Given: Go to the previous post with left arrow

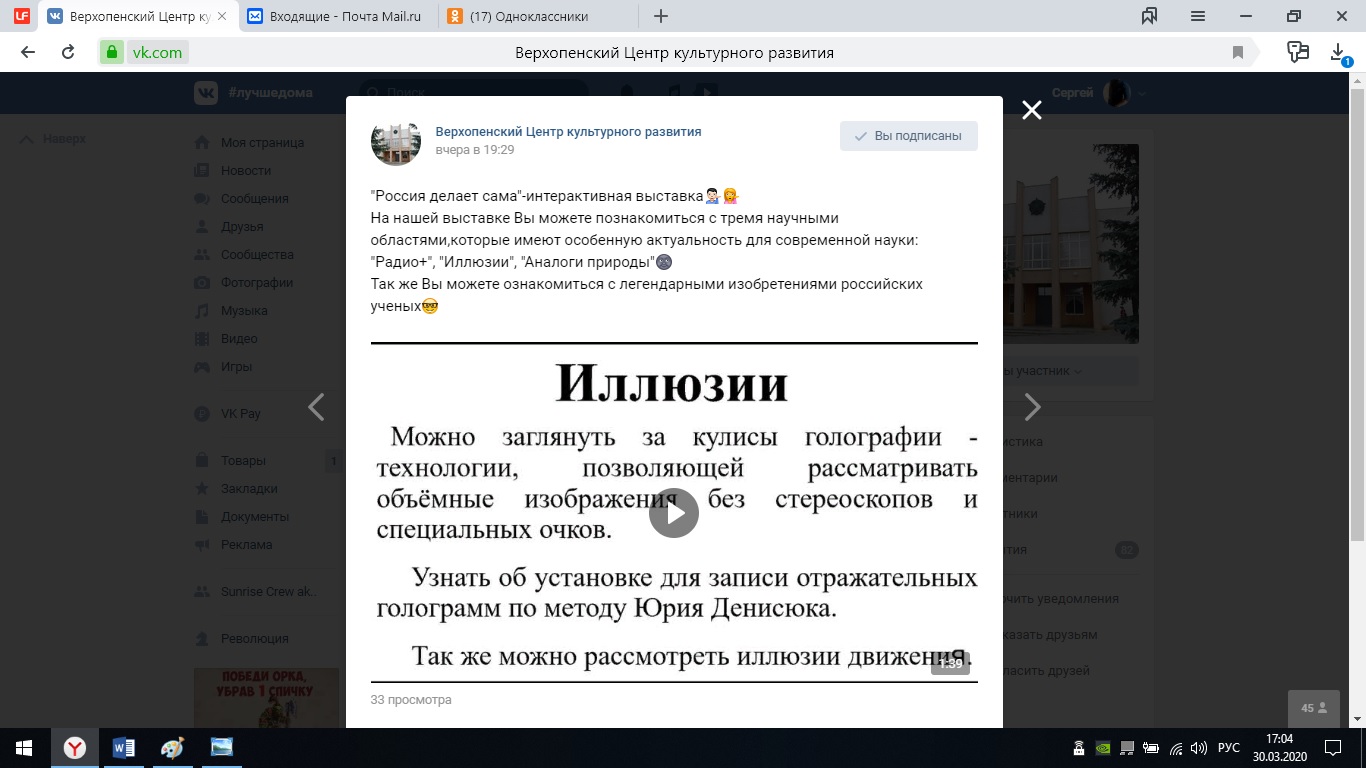Looking at the screenshot, I should coord(316,407).
